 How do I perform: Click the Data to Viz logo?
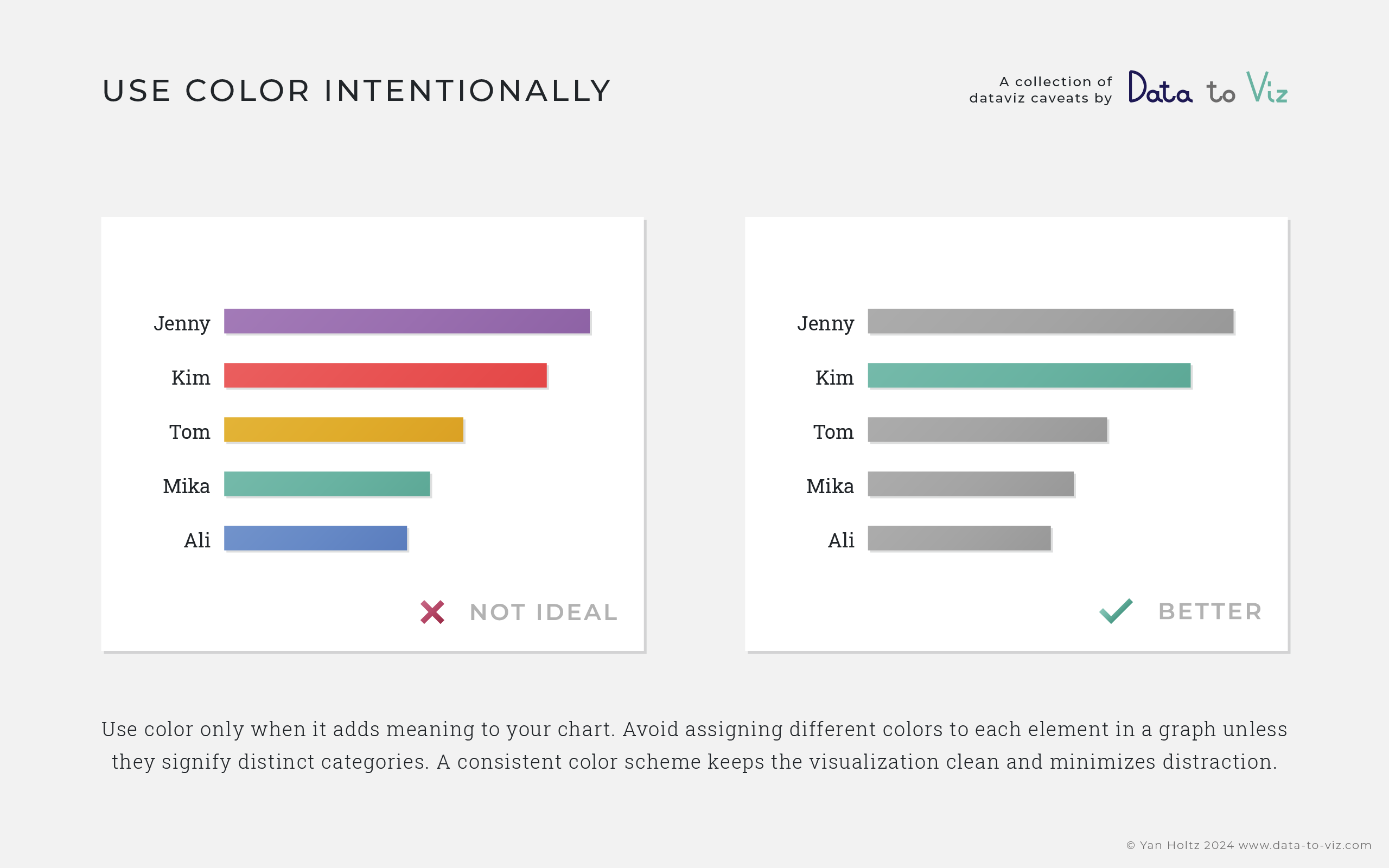click(x=1208, y=88)
